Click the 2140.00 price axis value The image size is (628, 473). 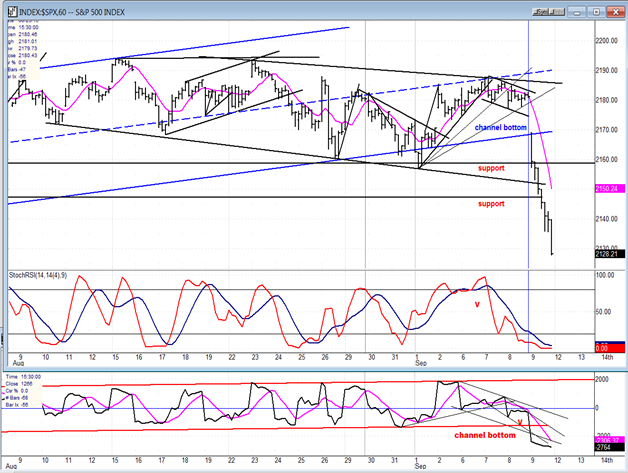click(607, 219)
